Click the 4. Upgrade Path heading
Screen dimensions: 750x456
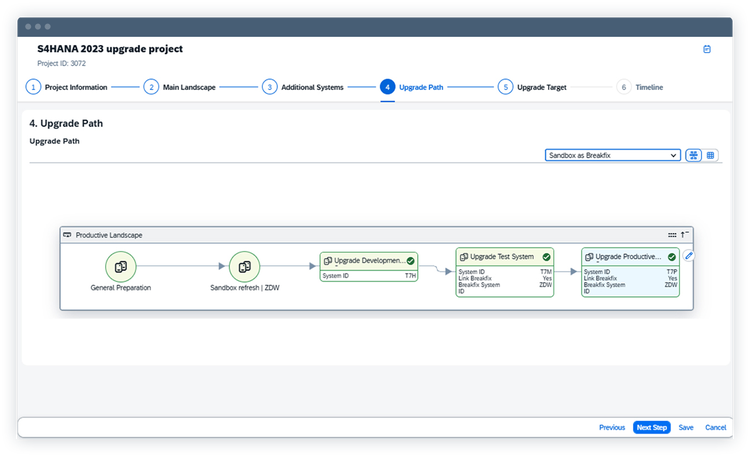(x=66, y=123)
